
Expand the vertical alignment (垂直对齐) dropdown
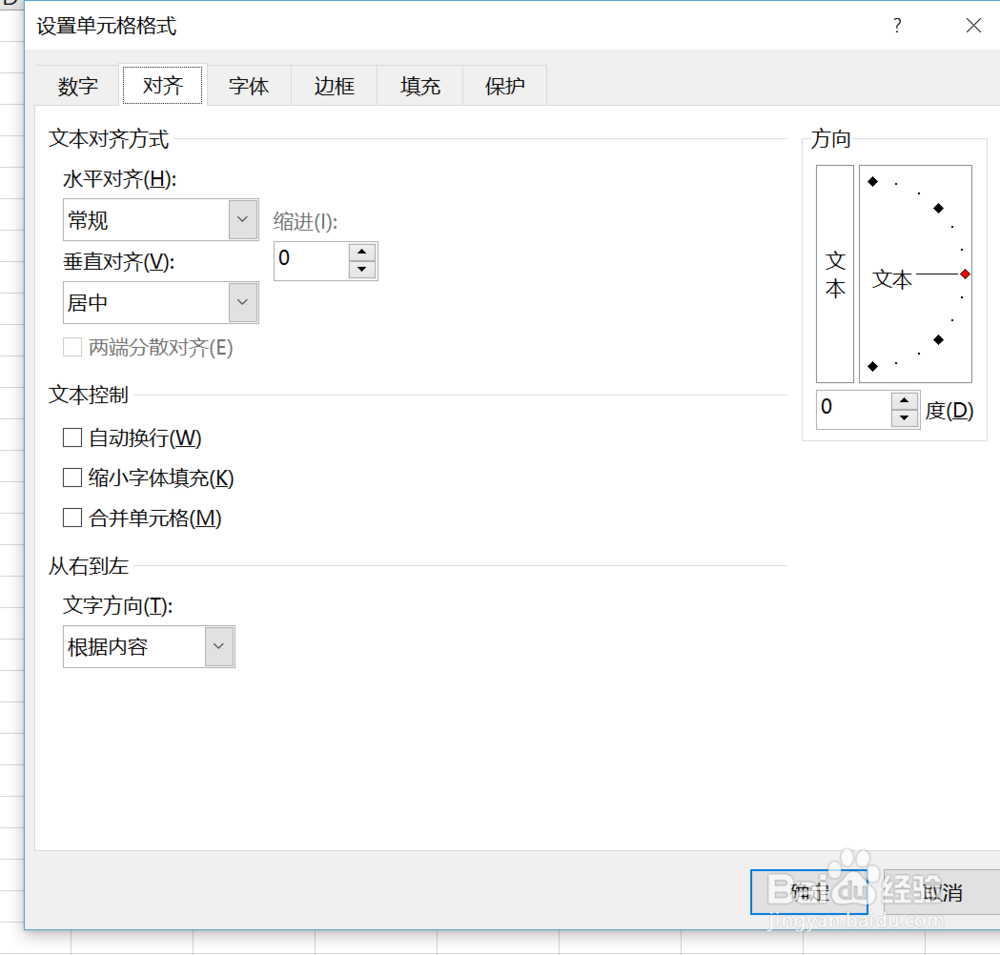click(243, 302)
